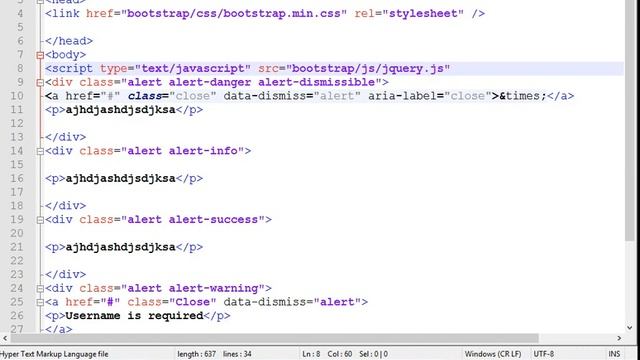This screenshot has height=360, width=640.
Task: Click the closing </div> tag on line 13
Action: (x=66, y=137)
